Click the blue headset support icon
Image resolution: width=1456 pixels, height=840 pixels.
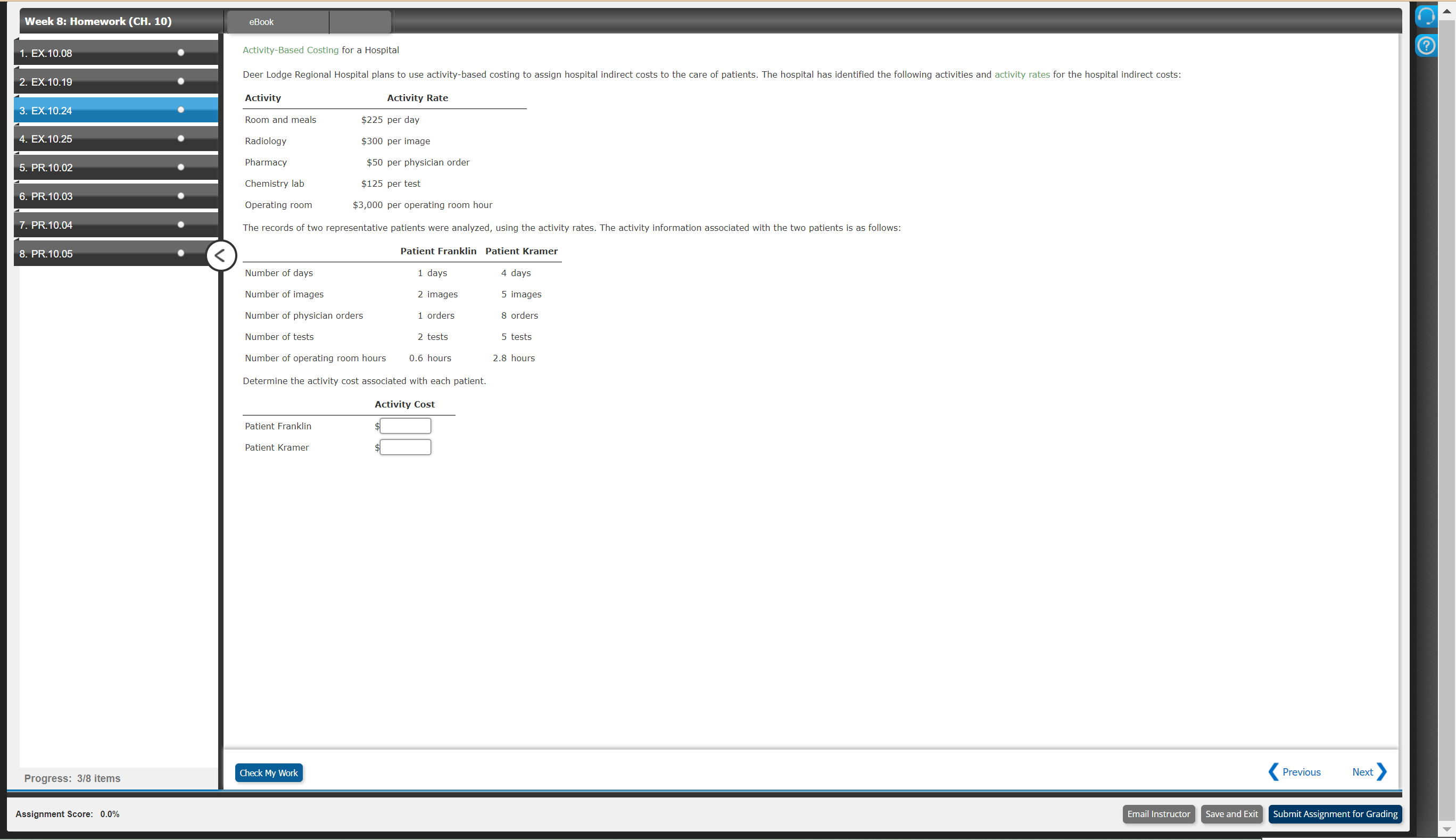1426,16
